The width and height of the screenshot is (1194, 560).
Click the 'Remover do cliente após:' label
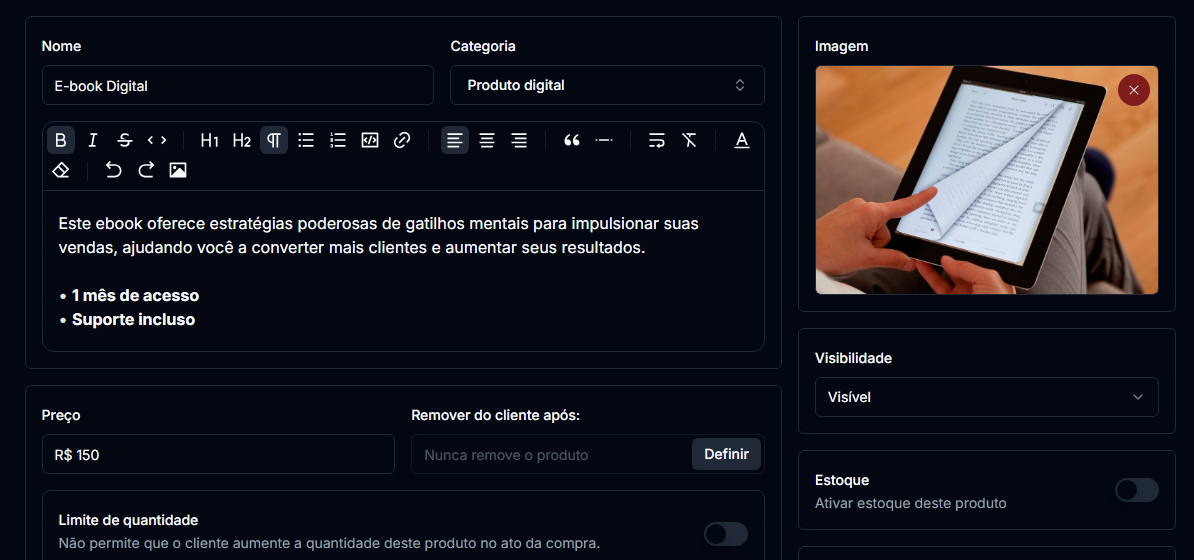point(496,415)
